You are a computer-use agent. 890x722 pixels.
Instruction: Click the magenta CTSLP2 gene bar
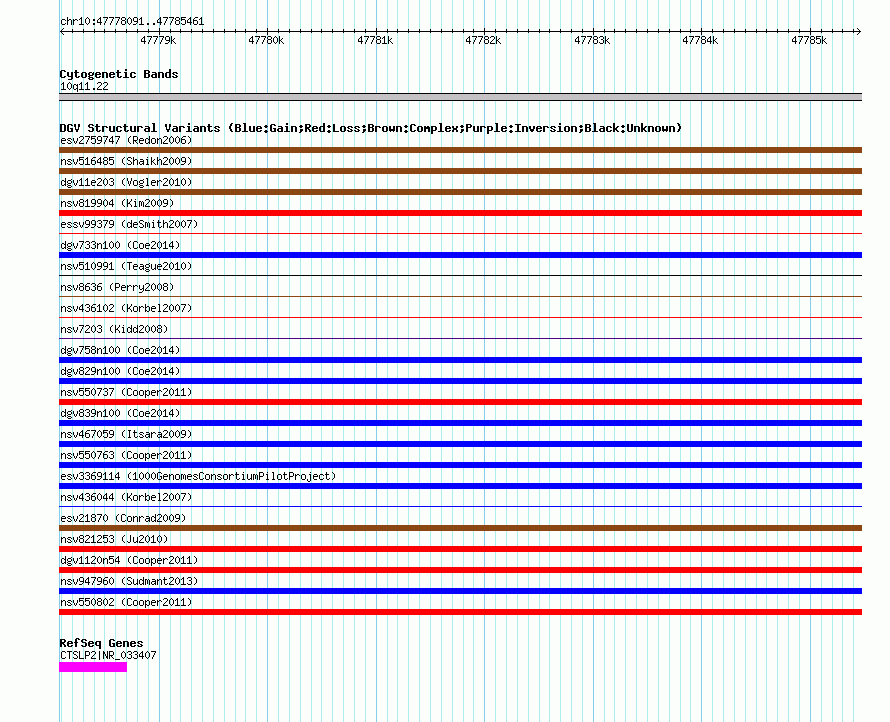click(x=93, y=667)
